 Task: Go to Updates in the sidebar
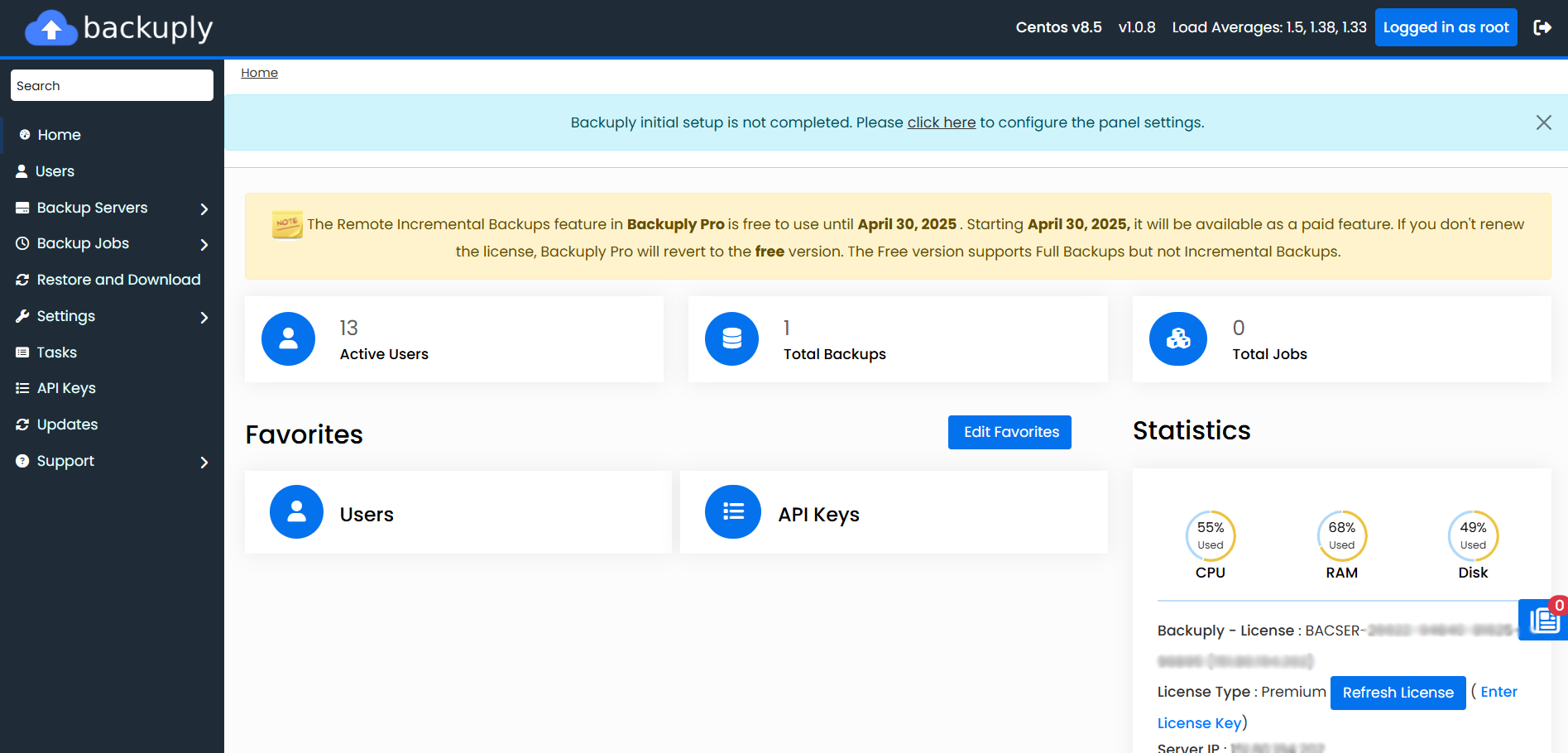click(67, 424)
